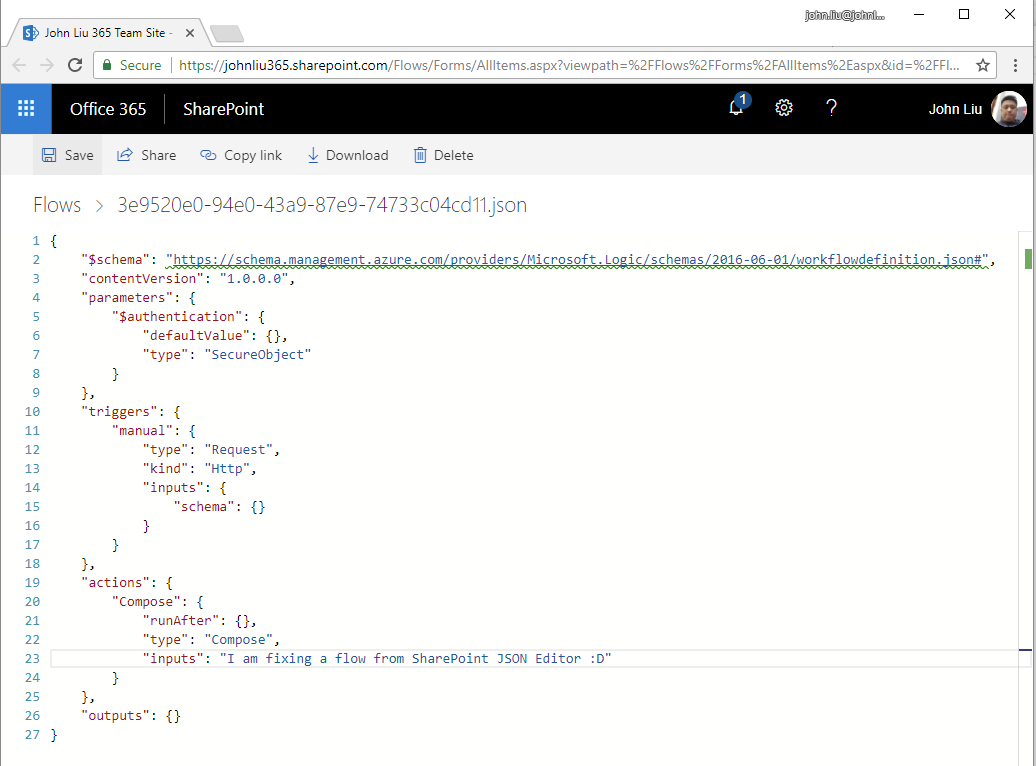This screenshot has height=766, width=1036.
Task: Click the browser back arrow
Action: coord(19,65)
